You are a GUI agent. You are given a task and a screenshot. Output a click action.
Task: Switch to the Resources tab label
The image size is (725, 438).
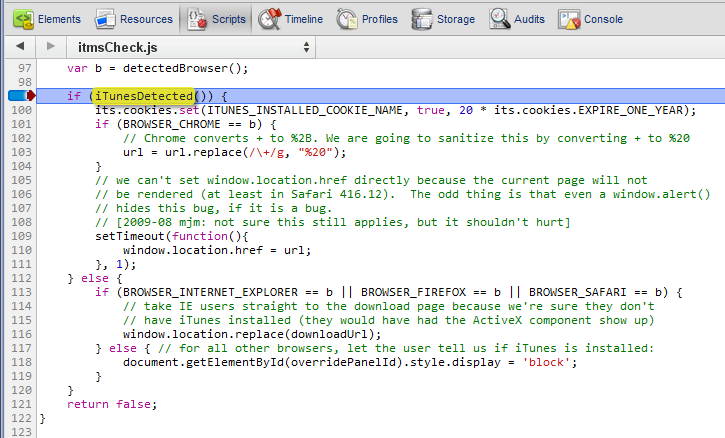pyautogui.click(x=146, y=19)
